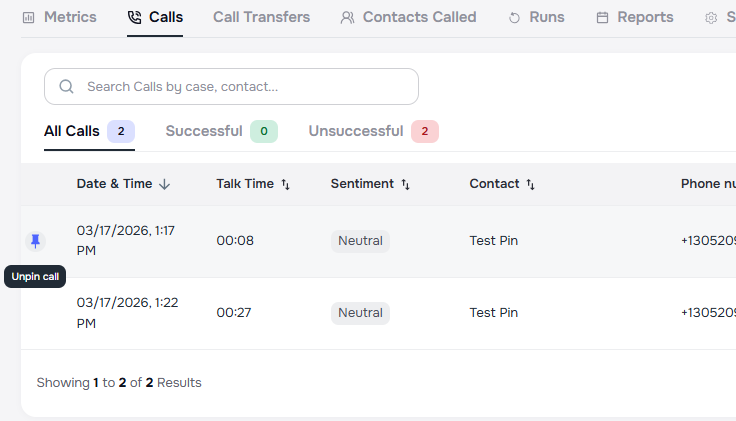Screen dimensions: 736x421
Task: Open the 1:22 PM call row
Action: [128, 312]
